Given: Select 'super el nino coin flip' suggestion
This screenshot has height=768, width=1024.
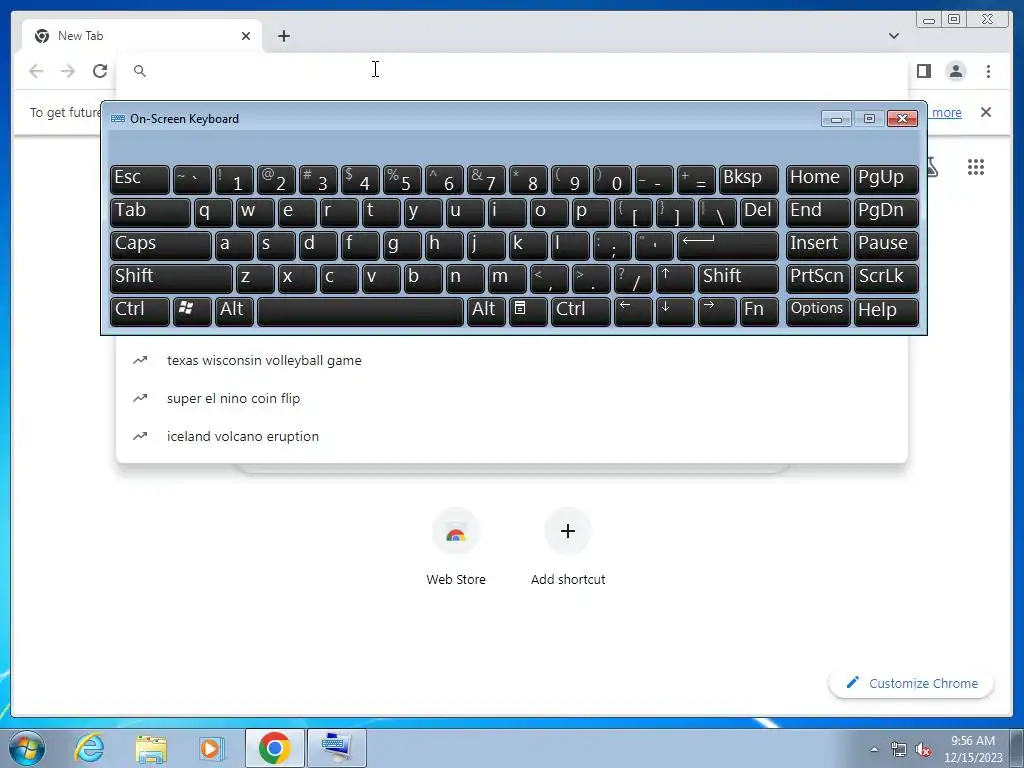Looking at the screenshot, I should coord(511,398).
